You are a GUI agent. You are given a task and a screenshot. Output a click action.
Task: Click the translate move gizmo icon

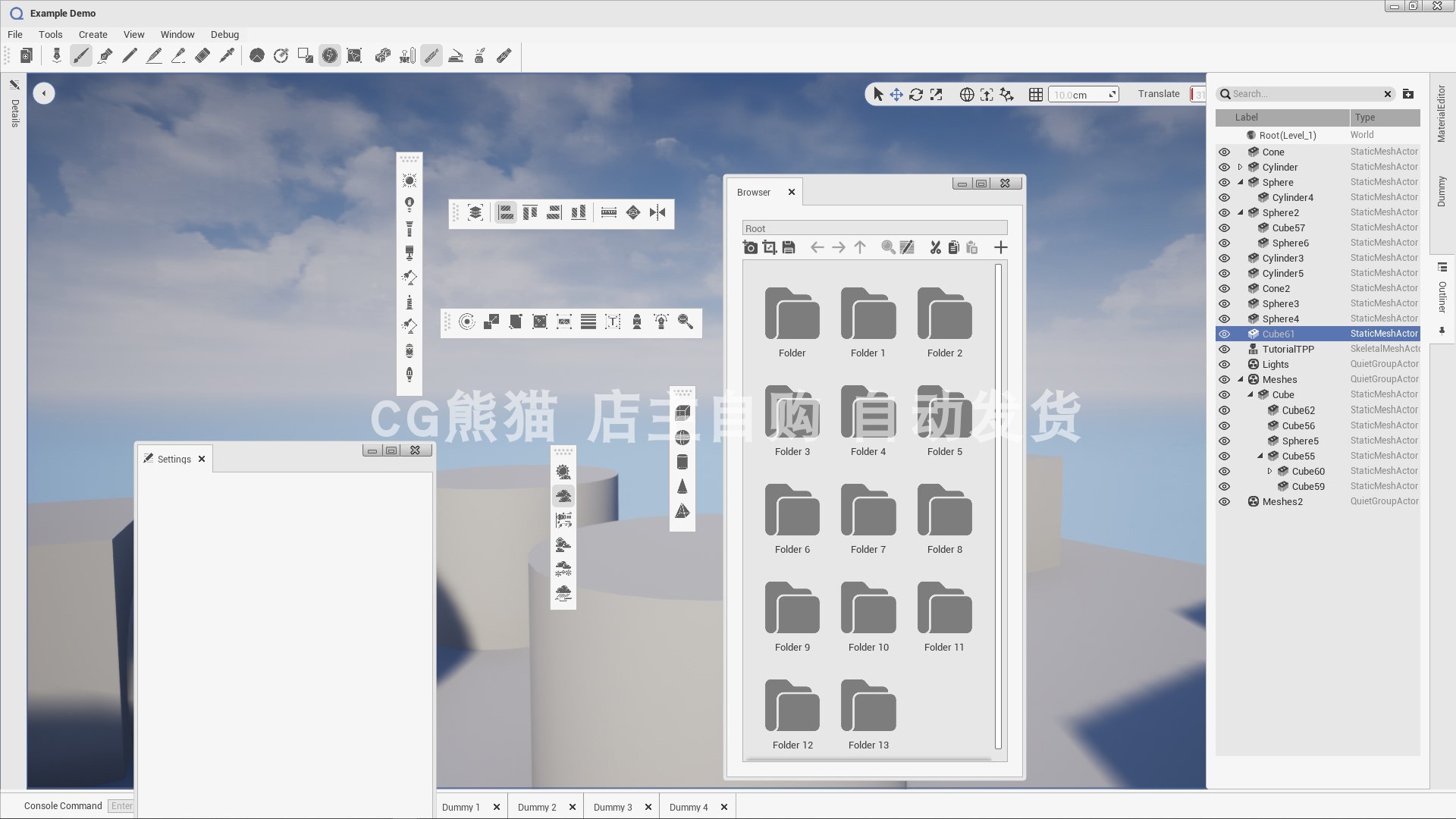pos(896,94)
